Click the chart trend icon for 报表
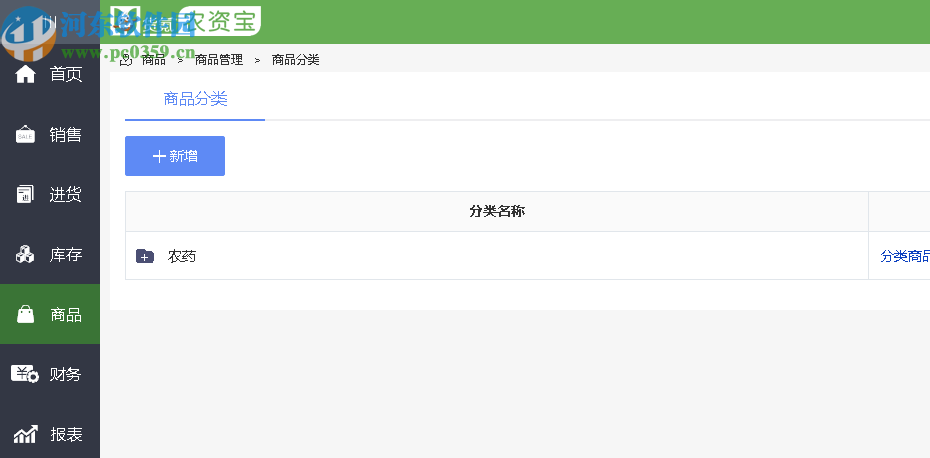Viewport: 930px width, 458px height. tap(25, 434)
